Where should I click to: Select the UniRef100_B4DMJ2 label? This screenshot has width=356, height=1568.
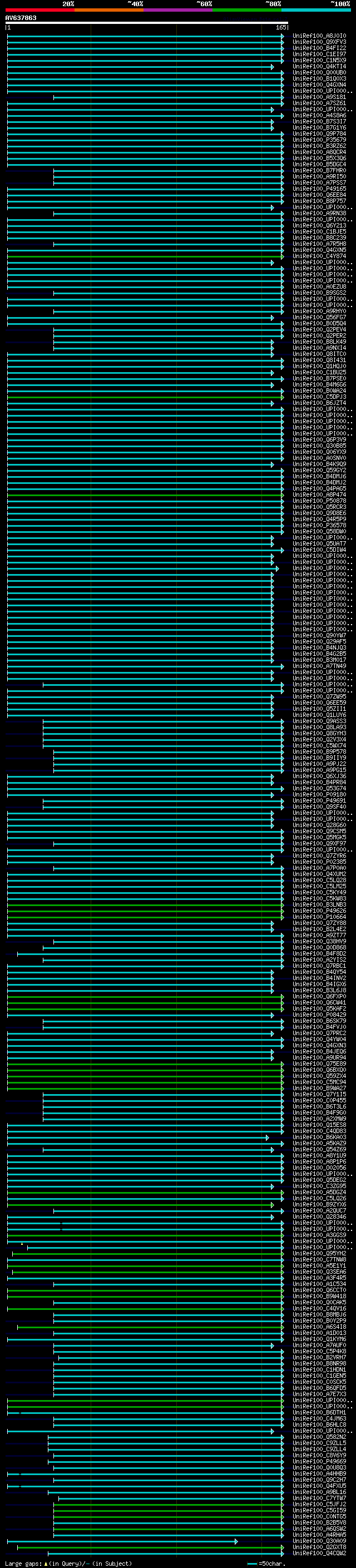point(319,482)
